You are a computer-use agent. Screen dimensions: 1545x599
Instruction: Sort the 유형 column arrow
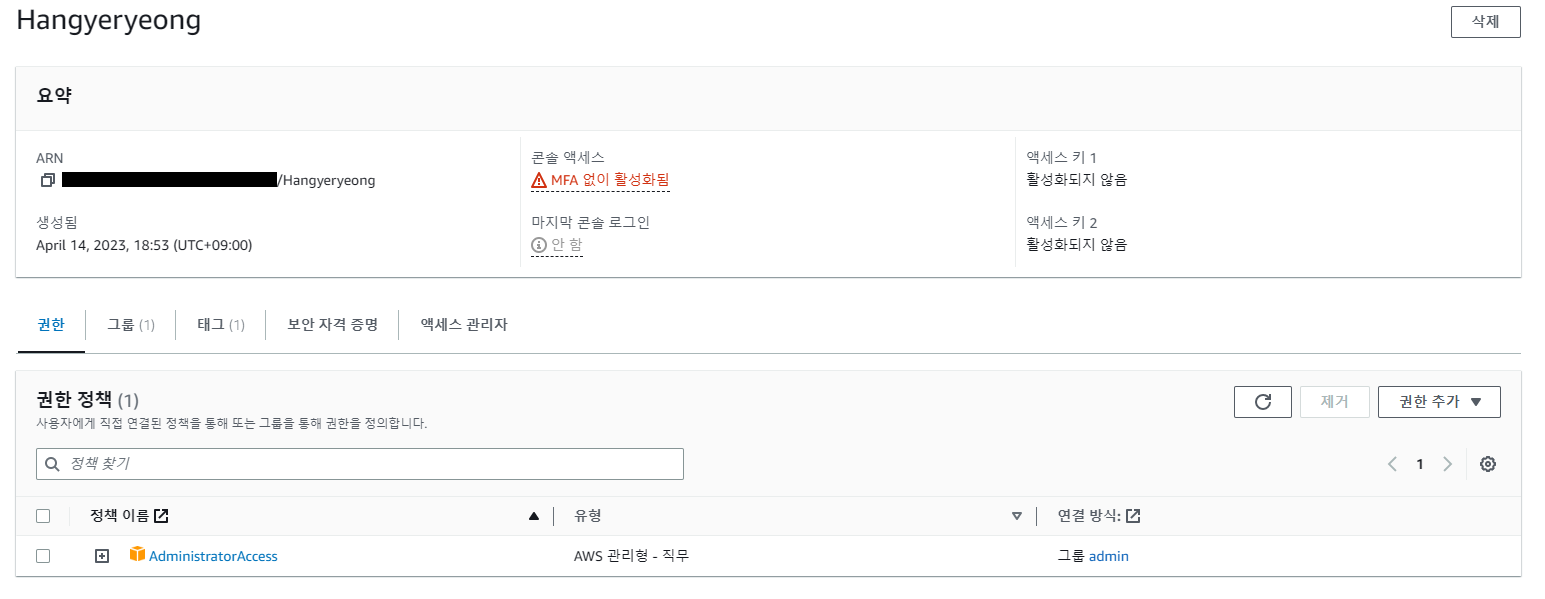click(1016, 516)
